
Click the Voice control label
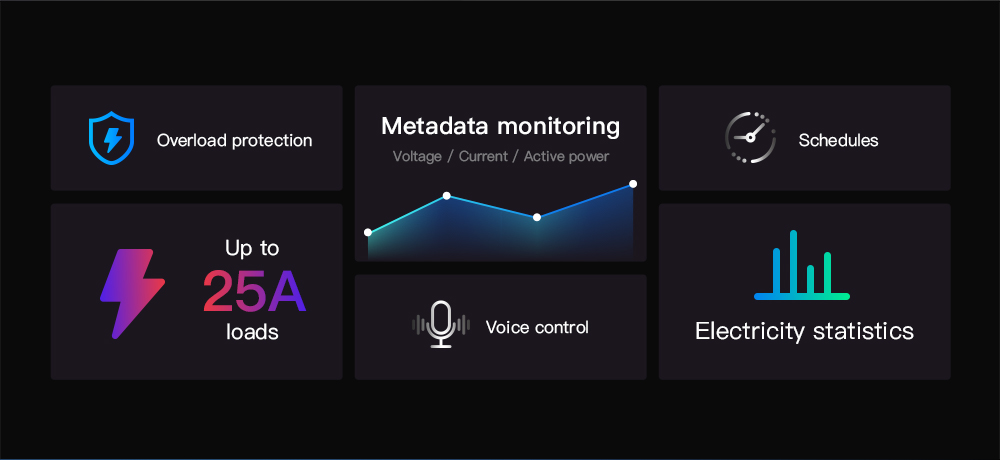pyautogui.click(x=537, y=327)
